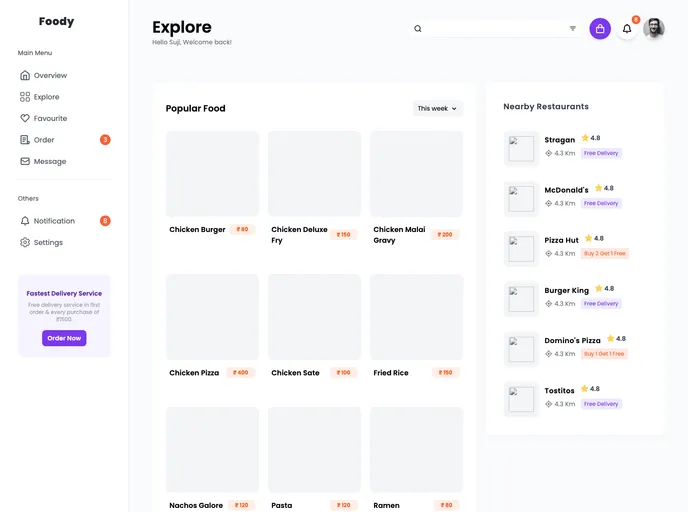Go to the Order menu item
This screenshot has width=688, height=512.
coord(44,140)
